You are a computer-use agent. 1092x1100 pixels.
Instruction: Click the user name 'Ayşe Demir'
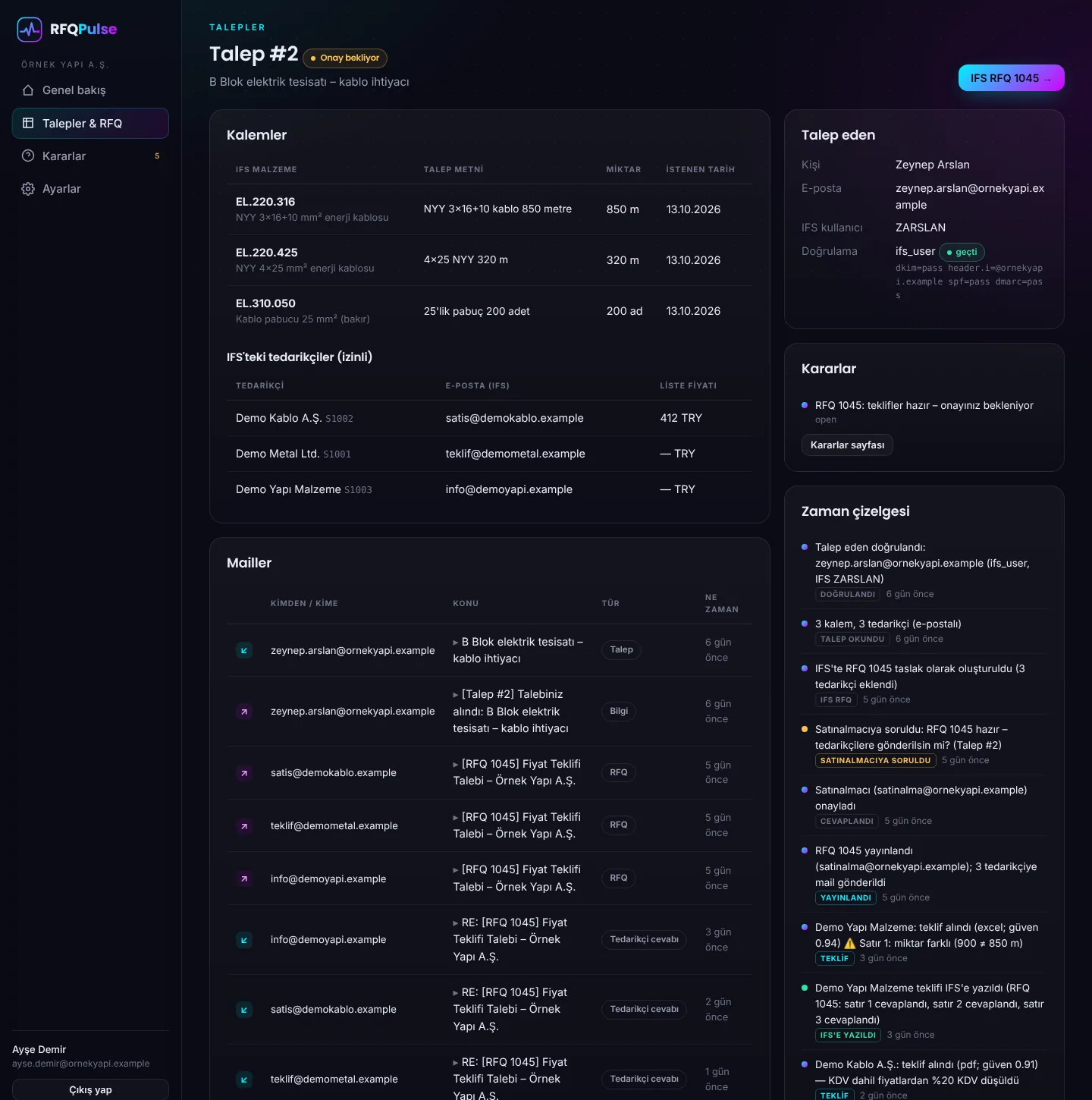39,1050
